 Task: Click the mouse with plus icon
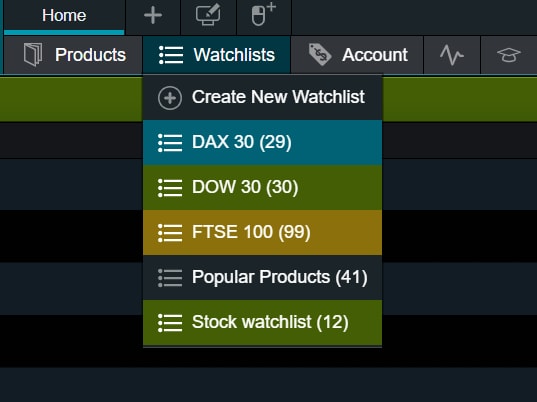[263, 15]
